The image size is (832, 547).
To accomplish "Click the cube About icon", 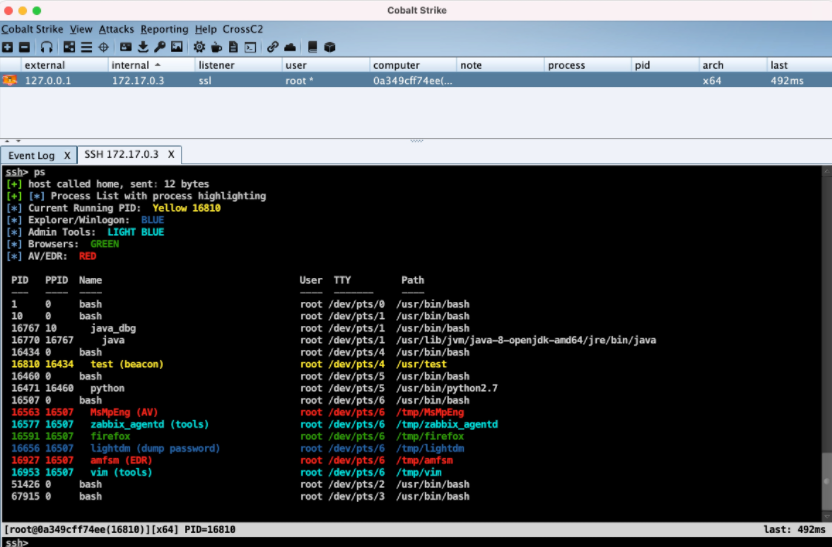I will coord(330,47).
